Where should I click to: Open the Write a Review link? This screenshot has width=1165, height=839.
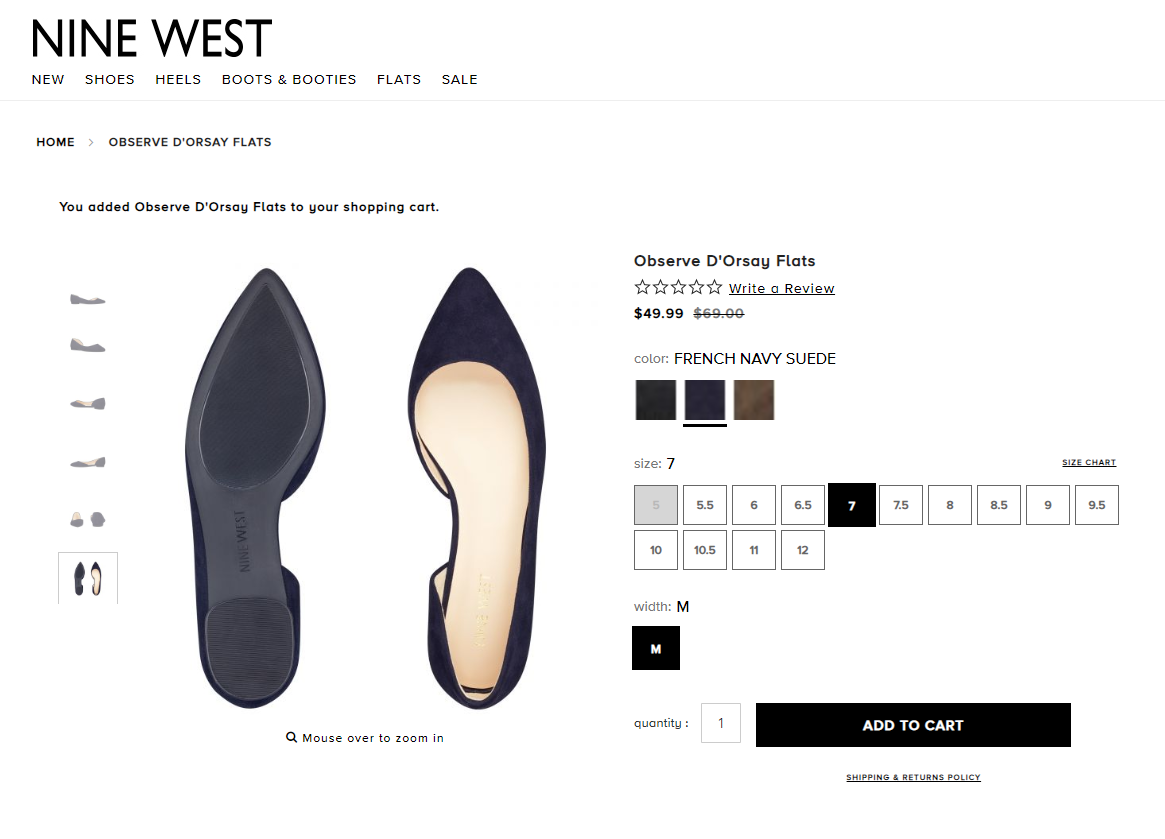tap(782, 289)
